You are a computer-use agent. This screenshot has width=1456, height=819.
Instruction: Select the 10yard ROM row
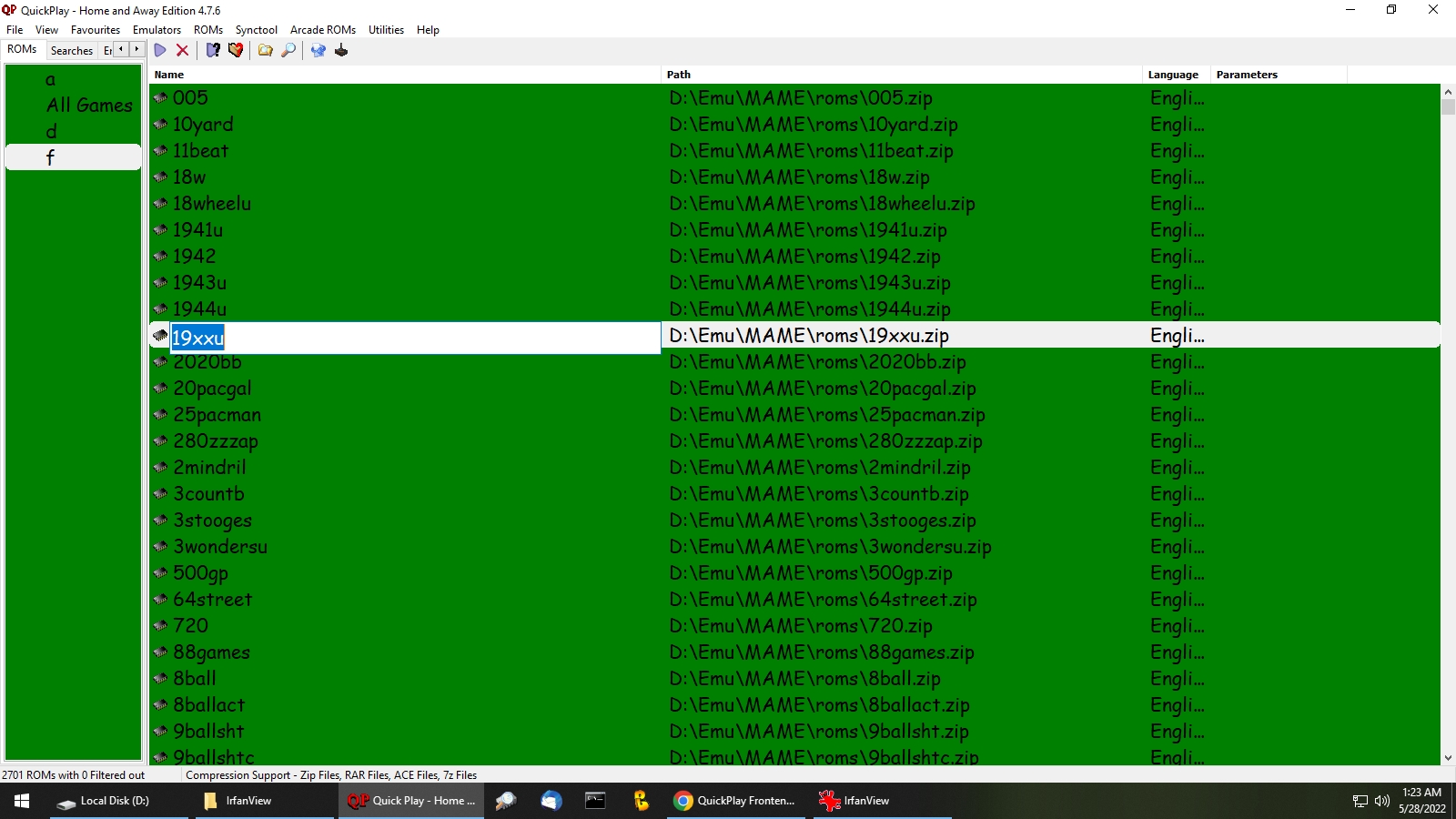click(794, 124)
